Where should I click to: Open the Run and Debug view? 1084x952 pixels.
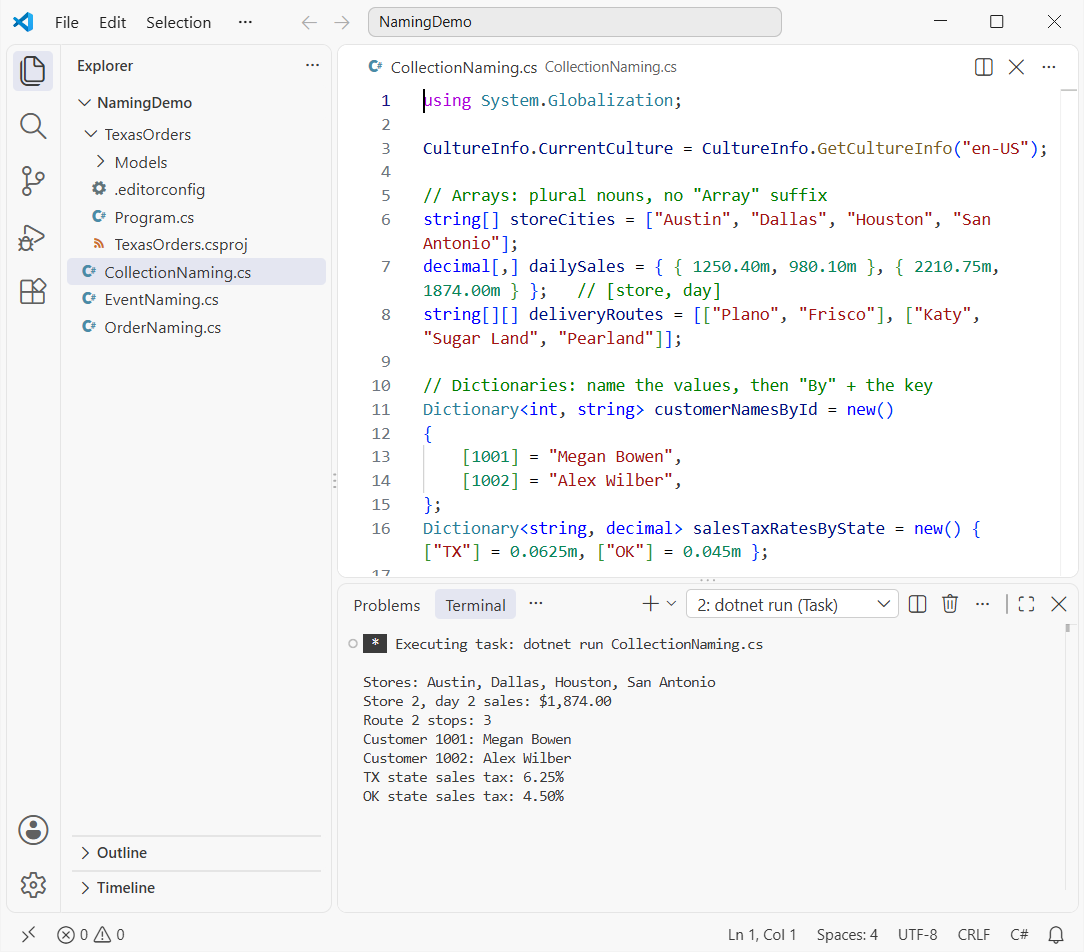click(x=32, y=237)
